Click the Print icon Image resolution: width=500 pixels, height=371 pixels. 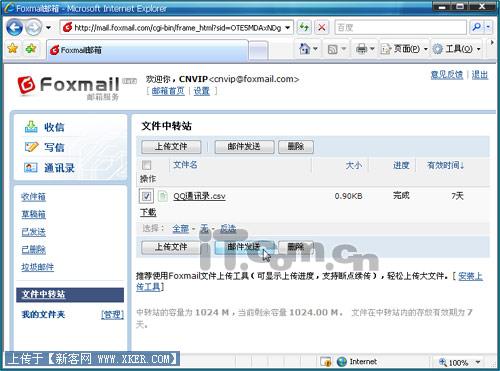tap(361, 50)
